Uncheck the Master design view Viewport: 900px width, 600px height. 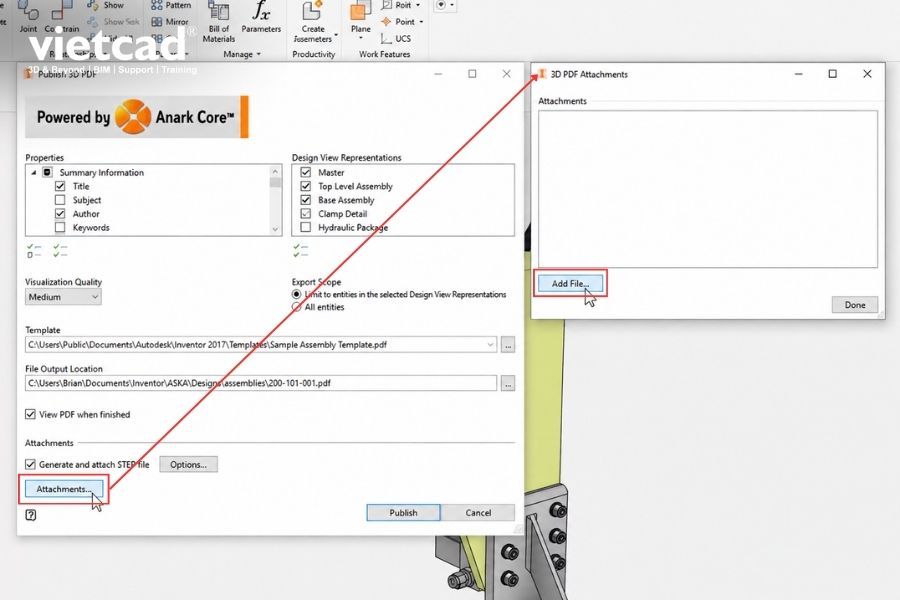305,172
